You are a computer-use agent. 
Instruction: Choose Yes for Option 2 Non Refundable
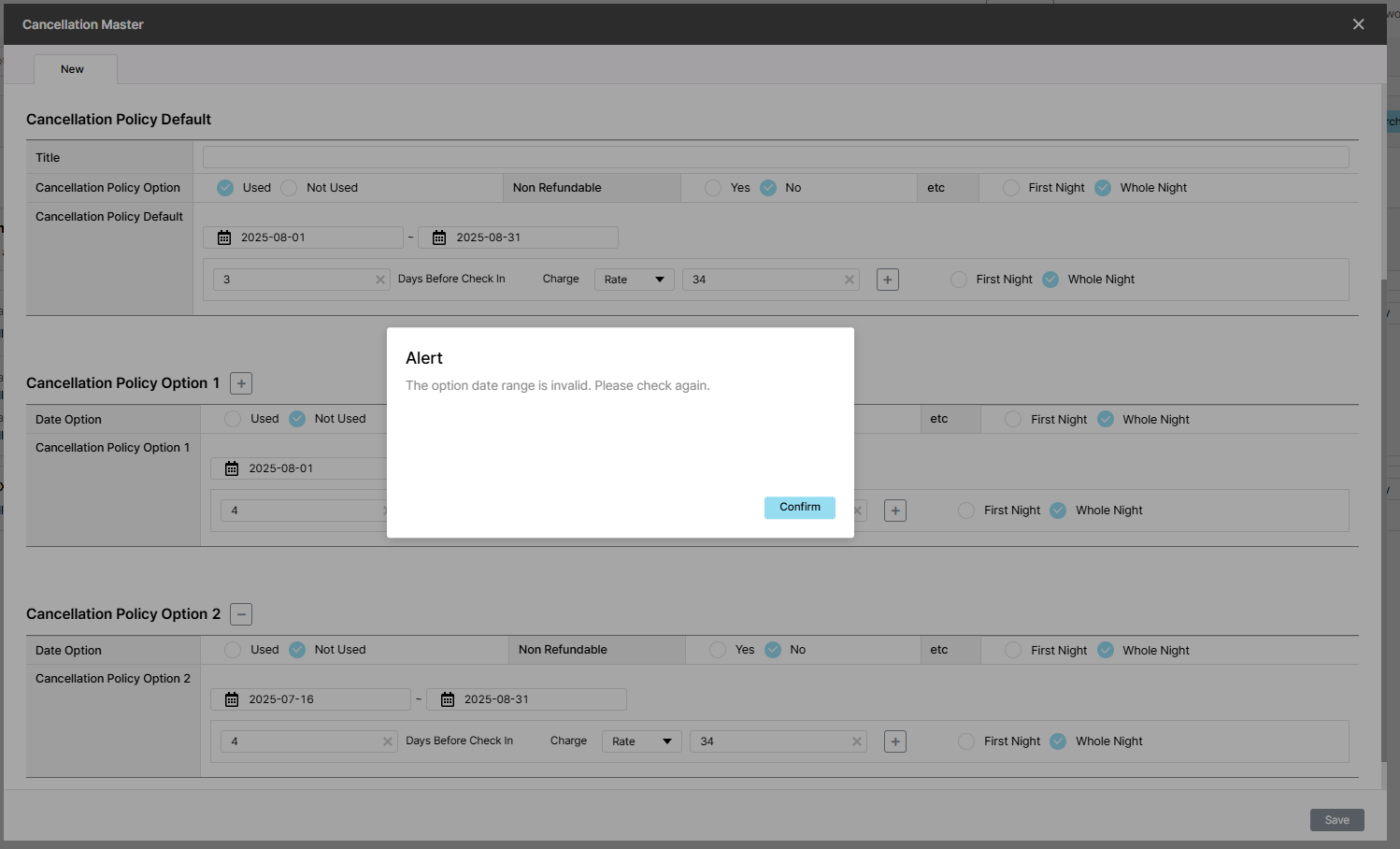click(718, 650)
